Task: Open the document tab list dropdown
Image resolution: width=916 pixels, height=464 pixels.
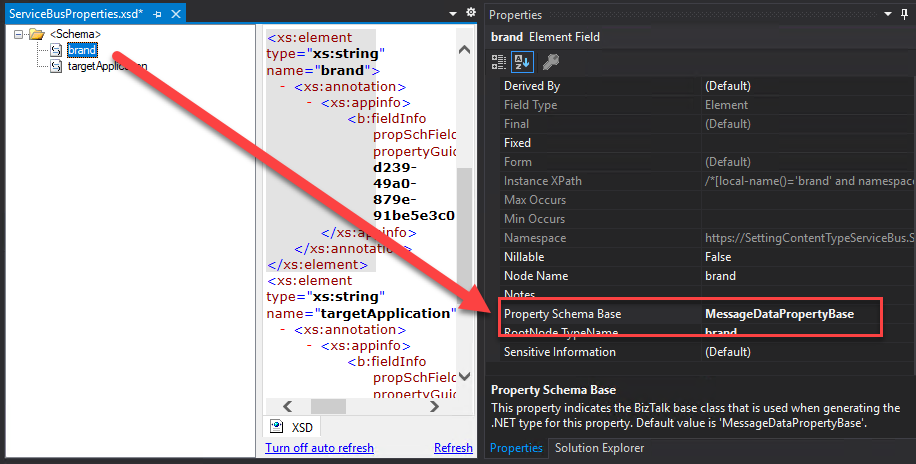Action: pos(452,13)
